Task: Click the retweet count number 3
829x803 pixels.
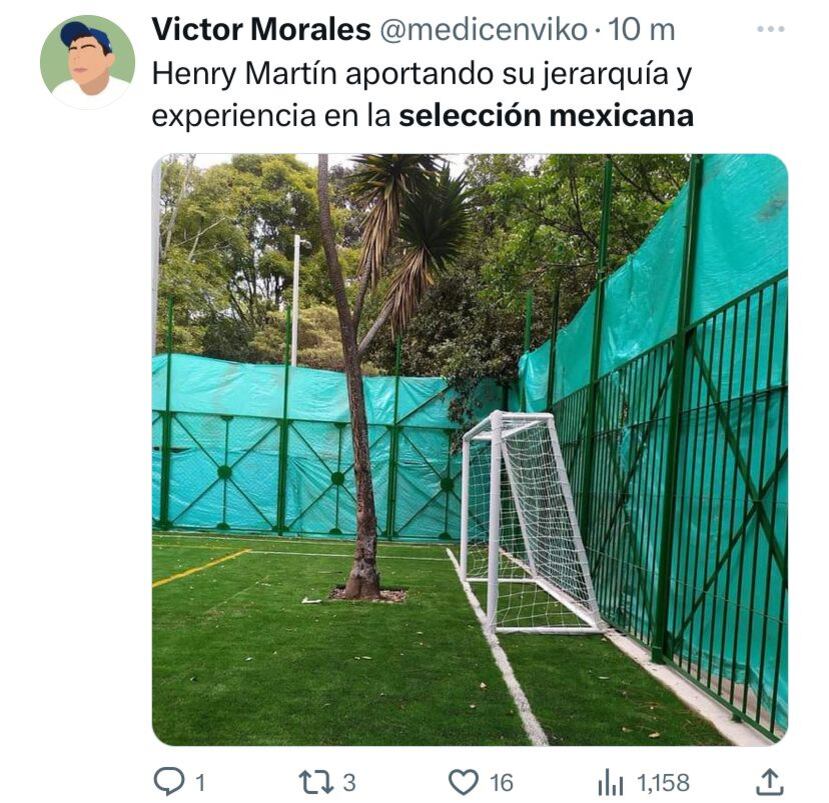Action: pos(349,782)
